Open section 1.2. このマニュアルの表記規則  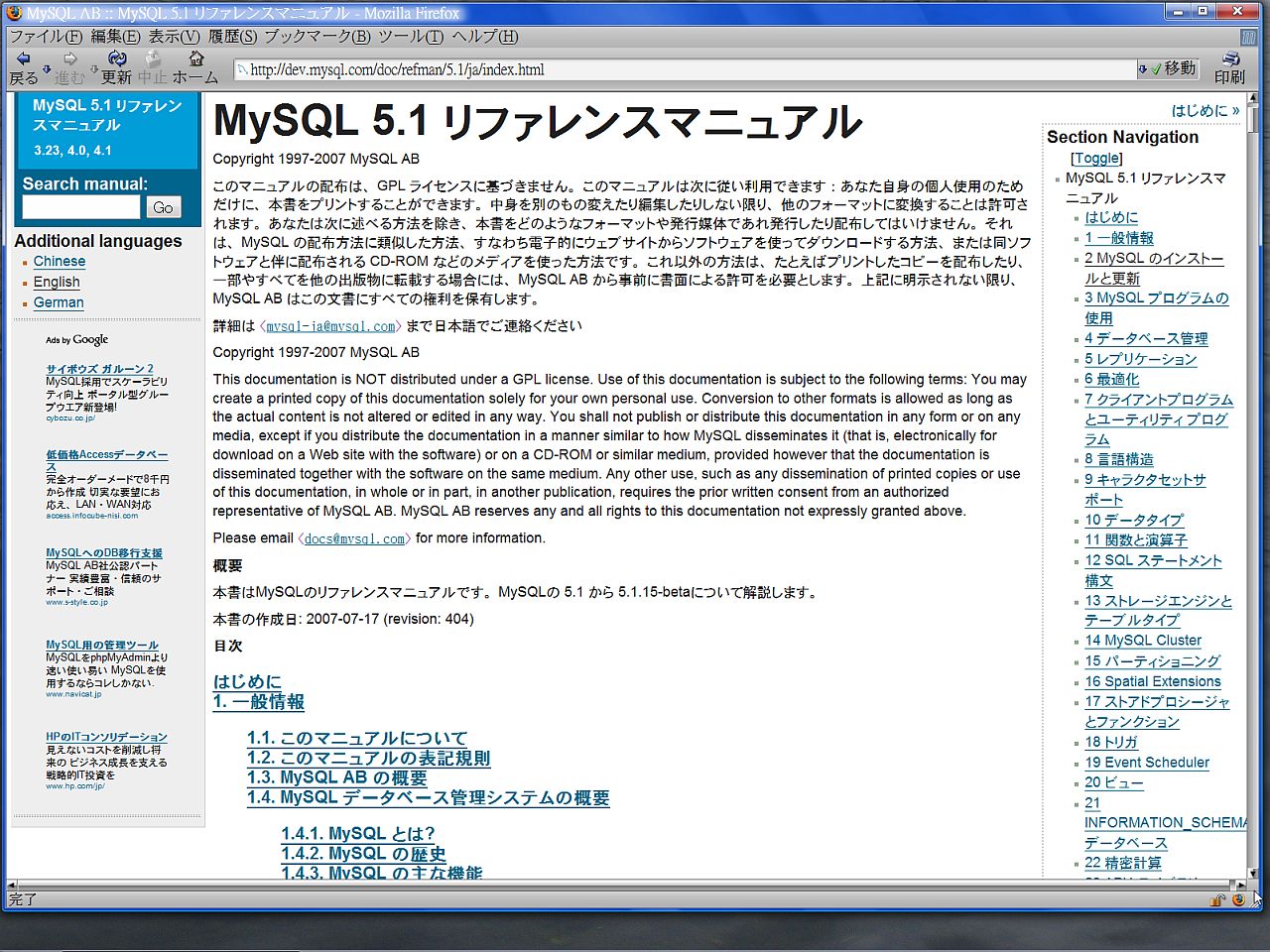[x=369, y=759]
